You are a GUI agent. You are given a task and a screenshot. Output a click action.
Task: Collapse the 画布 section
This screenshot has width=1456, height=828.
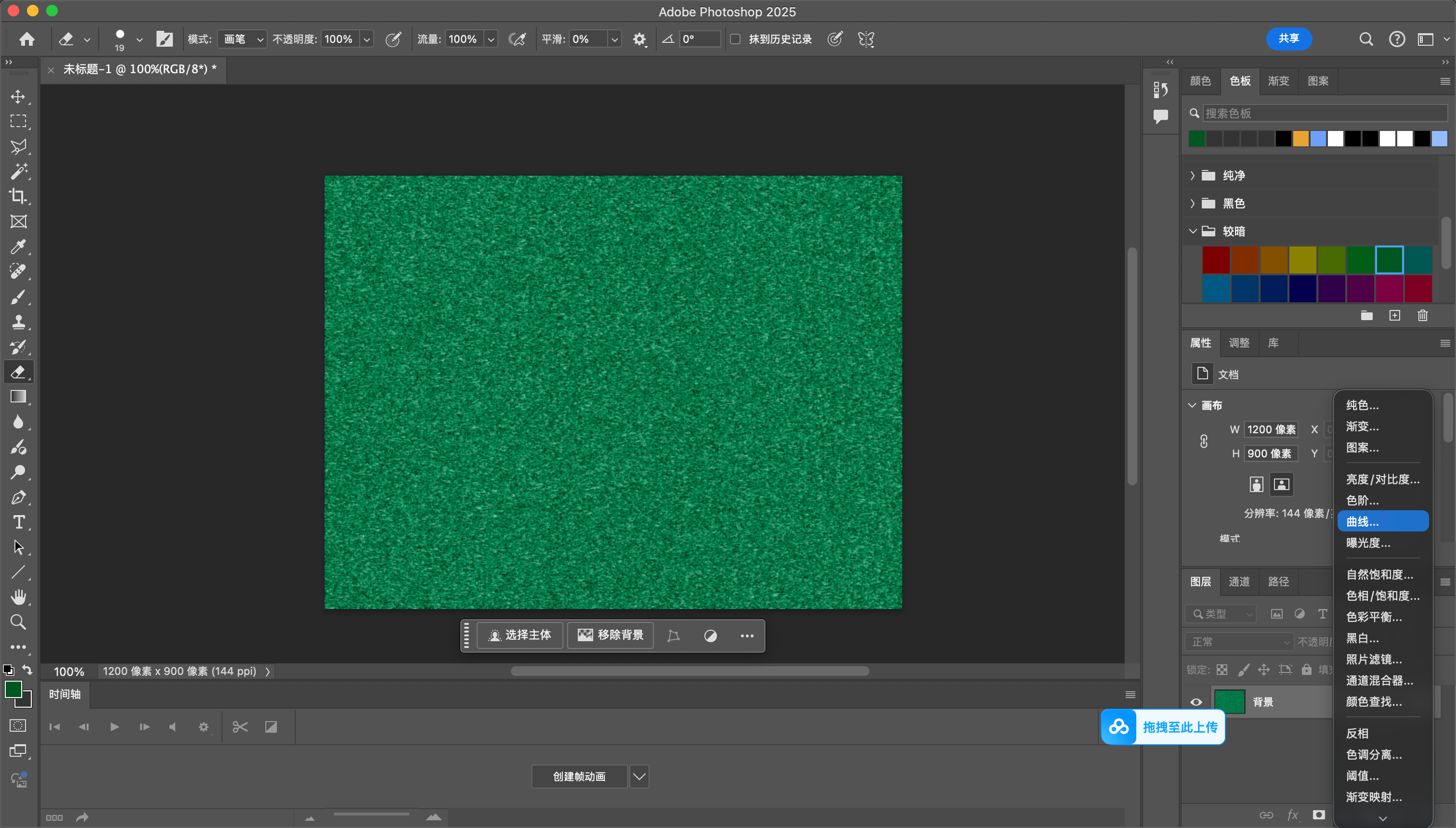[x=1192, y=405]
